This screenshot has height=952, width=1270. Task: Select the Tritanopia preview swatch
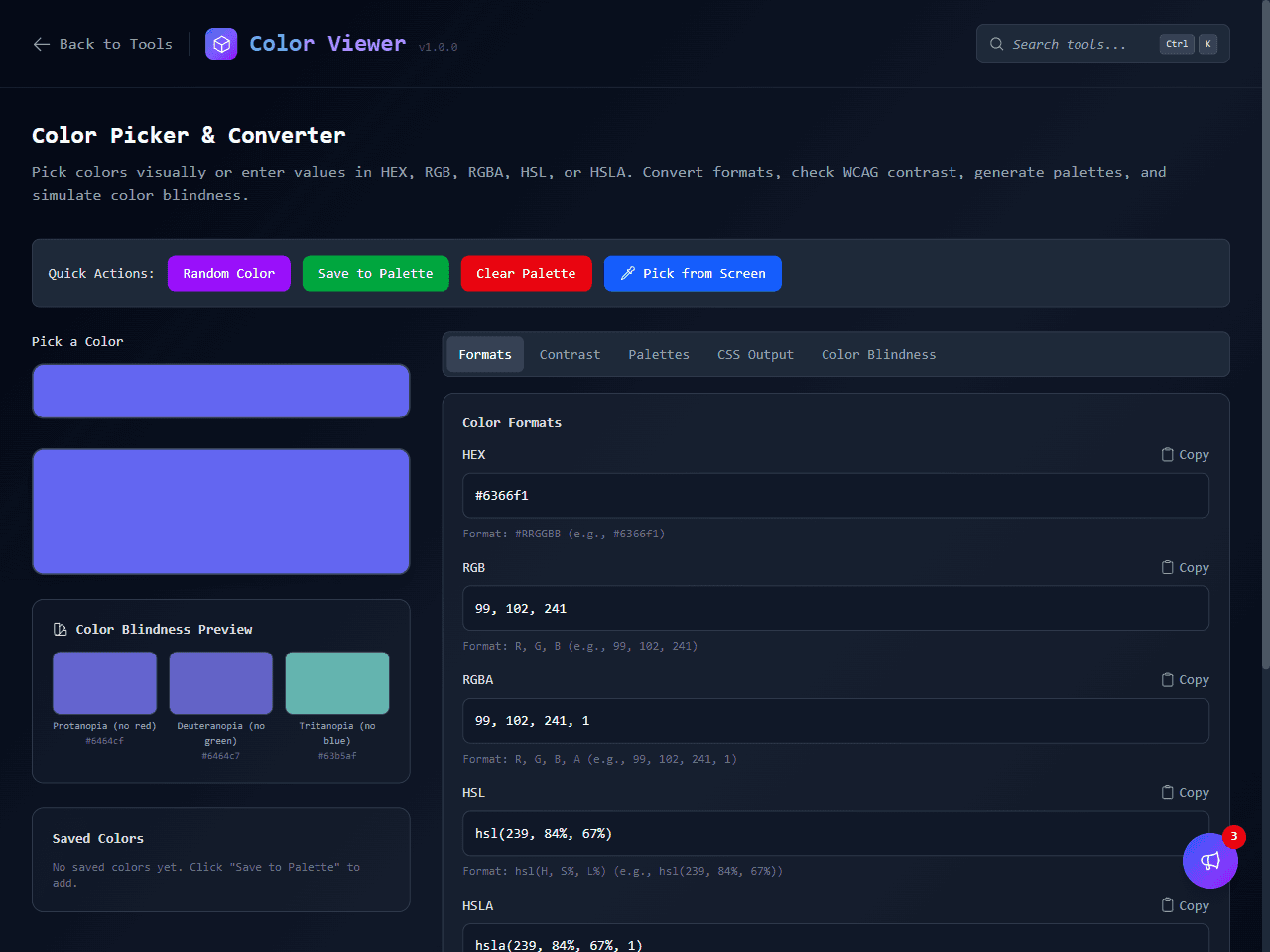click(337, 683)
